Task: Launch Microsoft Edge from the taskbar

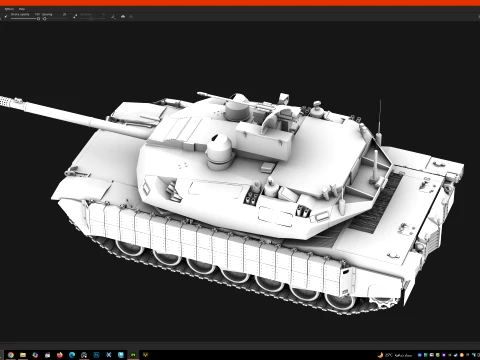Action: [x=72, y=355]
